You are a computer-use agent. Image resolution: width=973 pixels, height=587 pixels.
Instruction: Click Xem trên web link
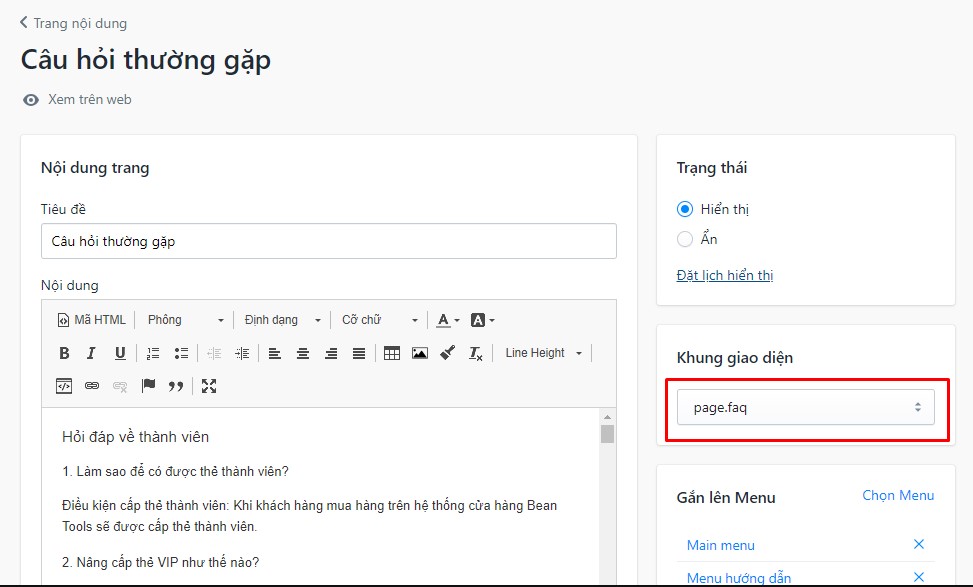[90, 99]
